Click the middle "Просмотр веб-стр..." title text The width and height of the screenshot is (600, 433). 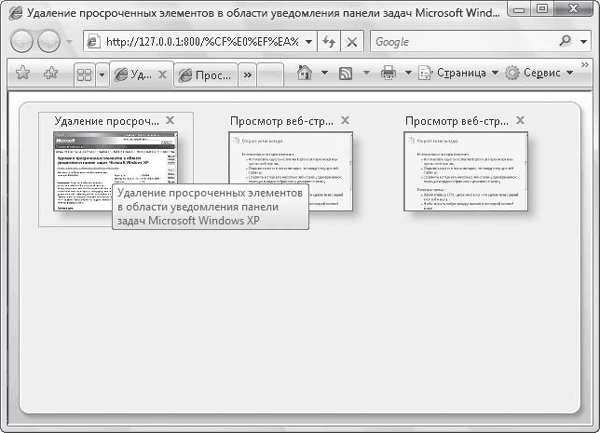pyautogui.click(x=282, y=121)
